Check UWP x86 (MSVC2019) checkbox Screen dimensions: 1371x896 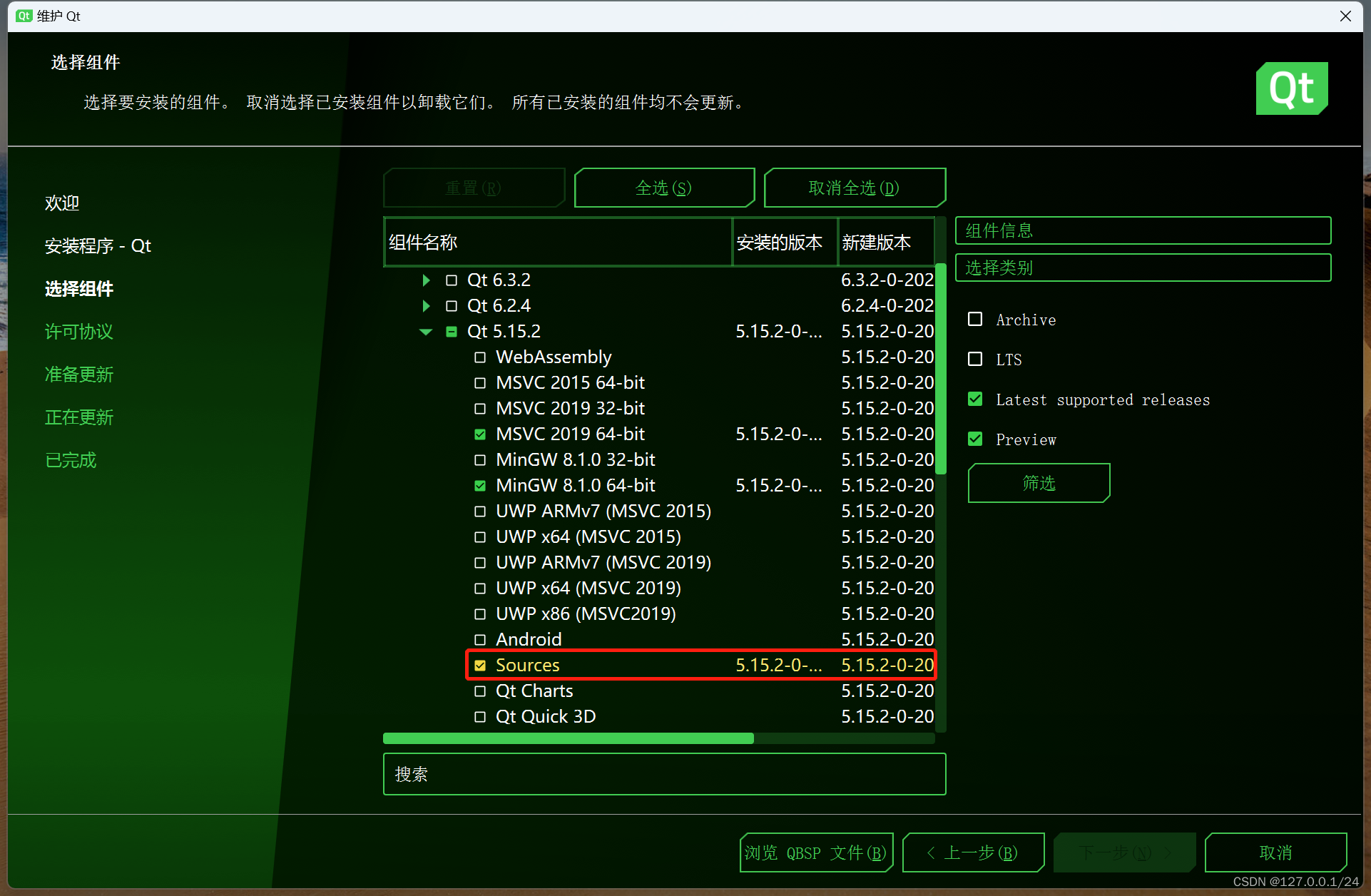coord(480,614)
